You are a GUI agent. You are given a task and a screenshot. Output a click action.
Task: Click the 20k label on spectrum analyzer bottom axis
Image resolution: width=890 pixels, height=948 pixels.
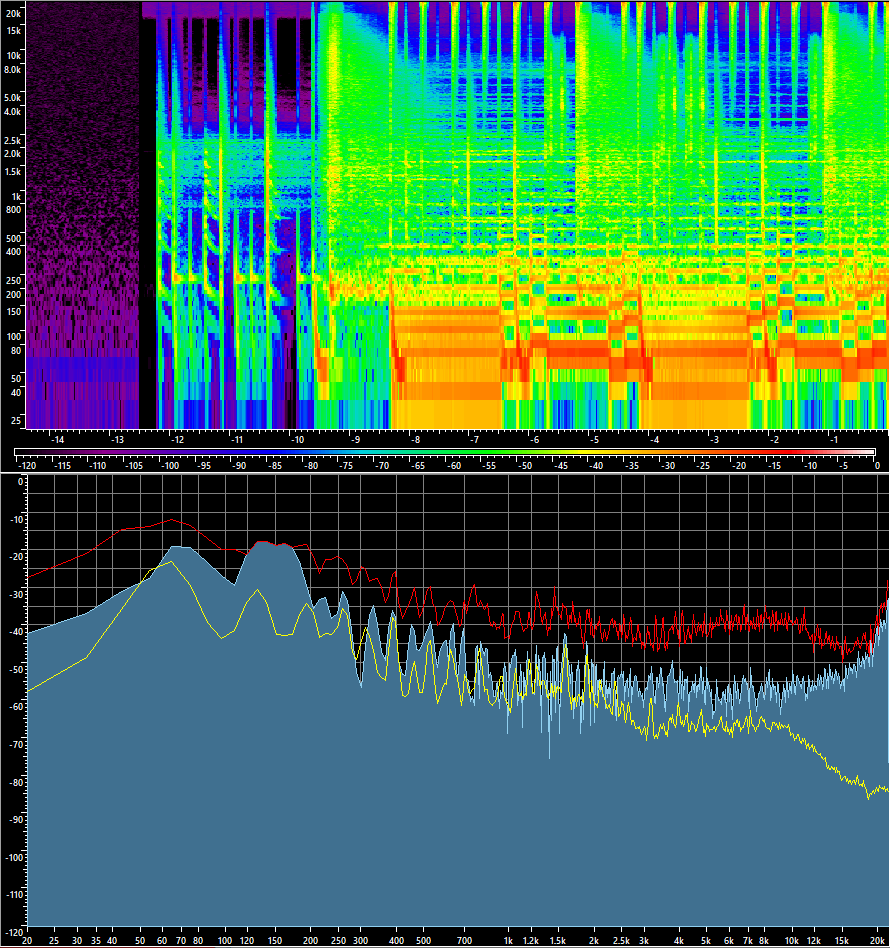coord(877,941)
